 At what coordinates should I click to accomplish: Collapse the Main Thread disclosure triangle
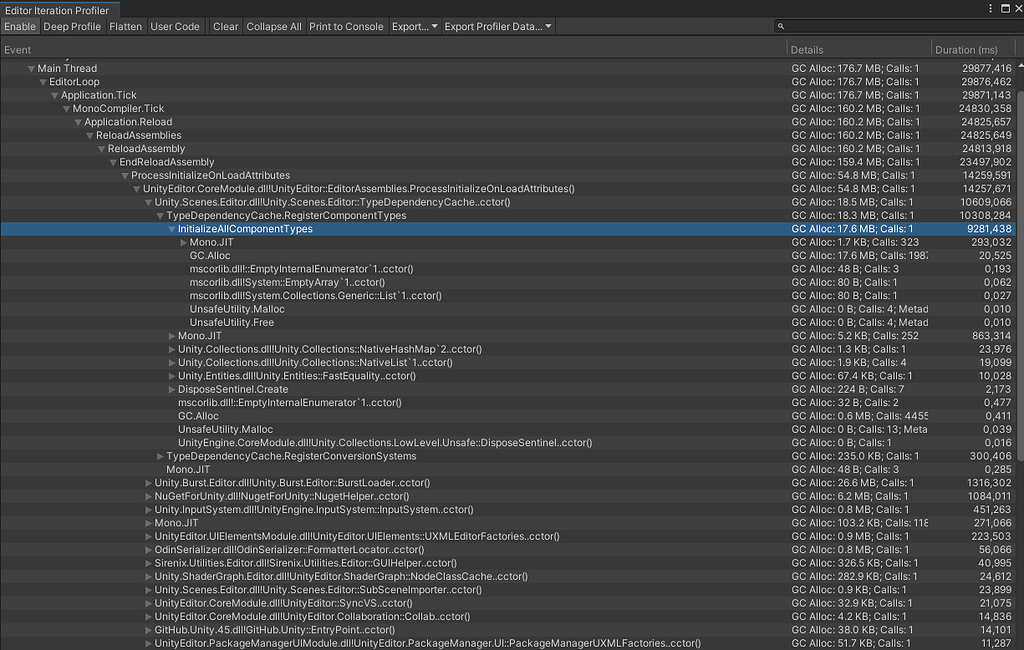[33, 68]
